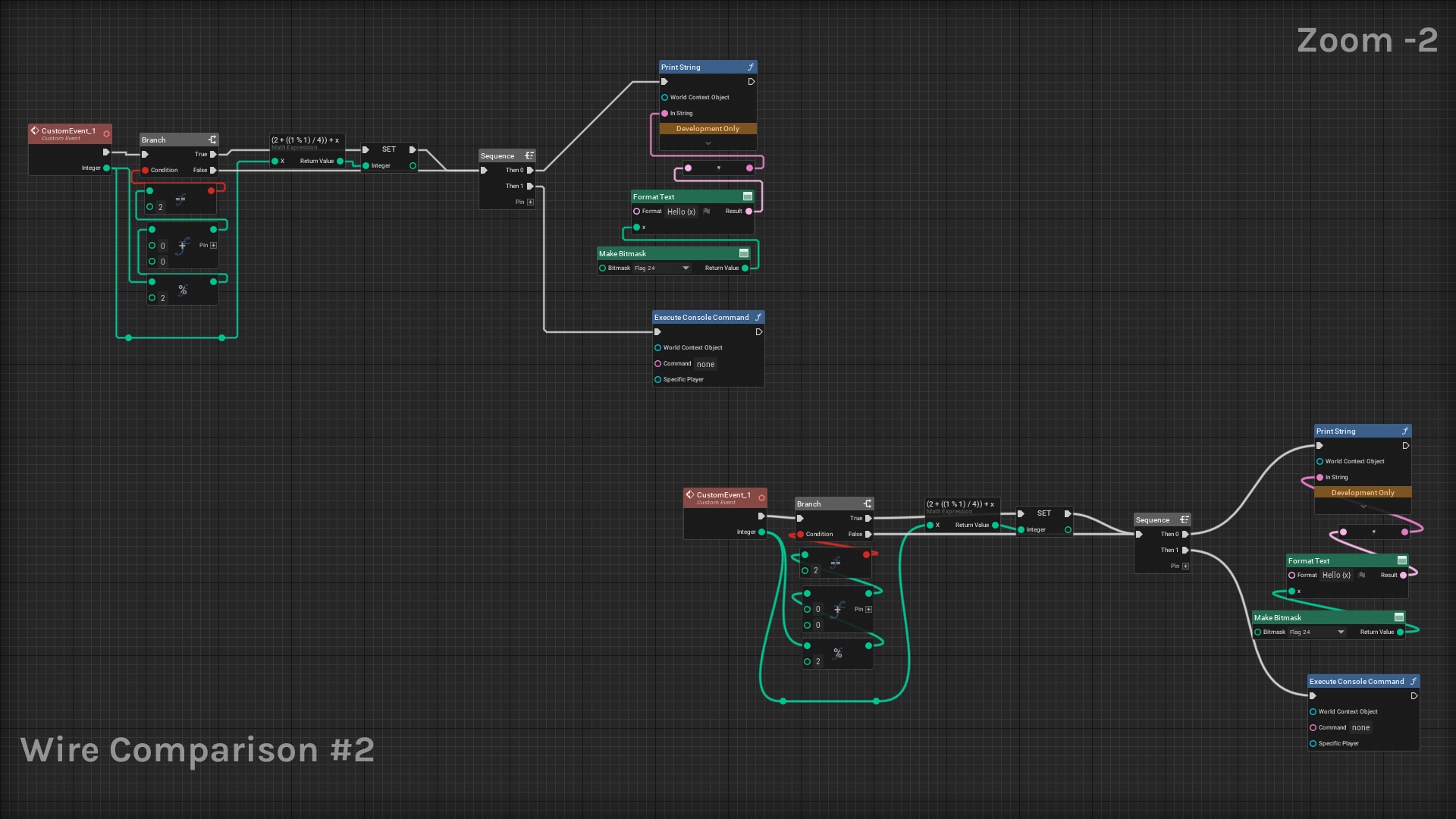The width and height of the screenshot is (1456, 819).
Task: Toggle the Condition pin on the Branch node
Action: click(x=146, y=170)
